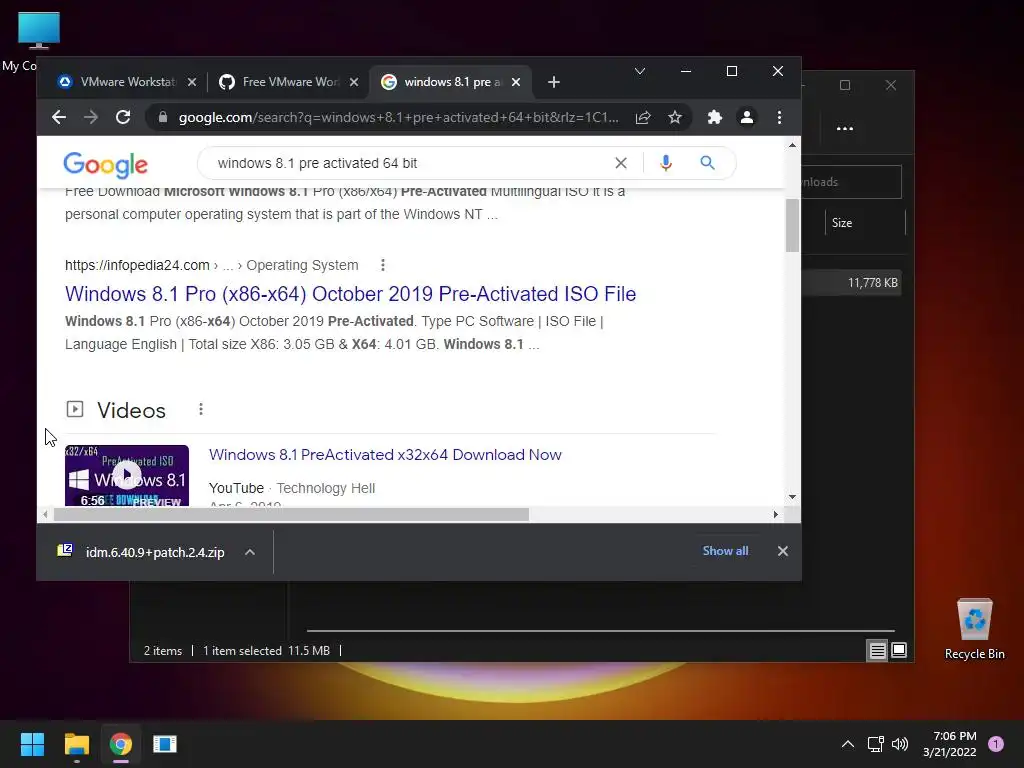The width and height of the screenshot is (1024, 768).
Task: Open Chrome's three-dot menu
Action: pyautogui.click(x=779, y=118)
